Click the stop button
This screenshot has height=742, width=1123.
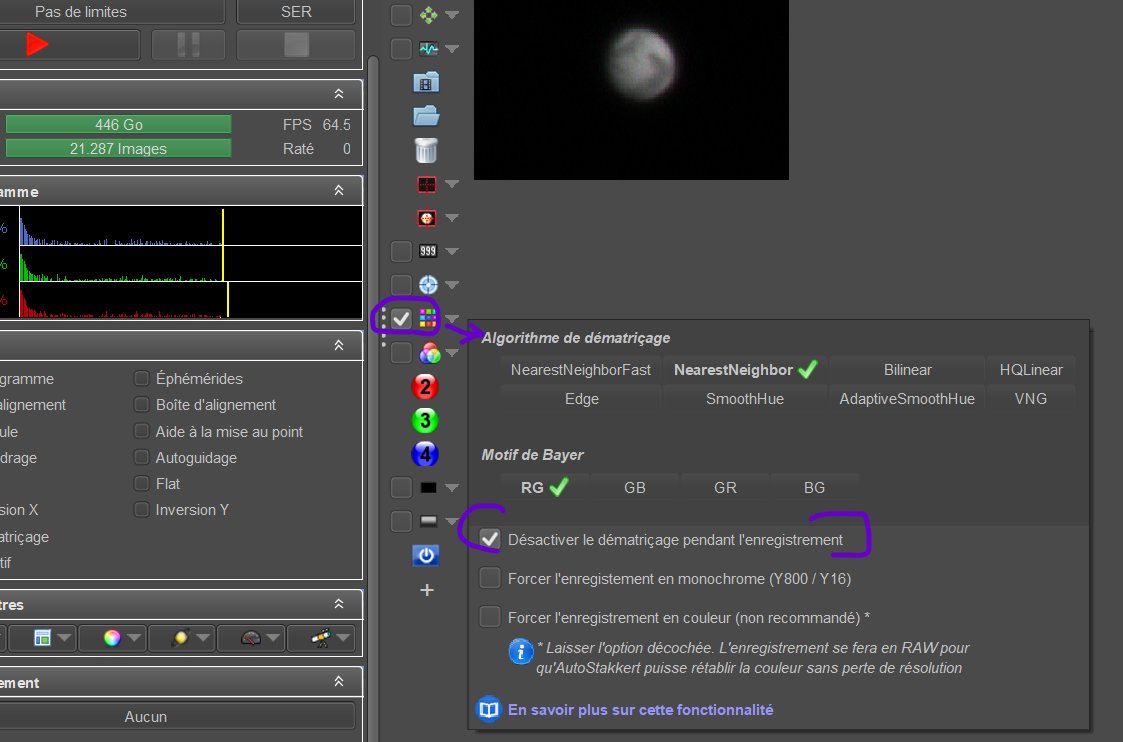(x=296, y=44)
